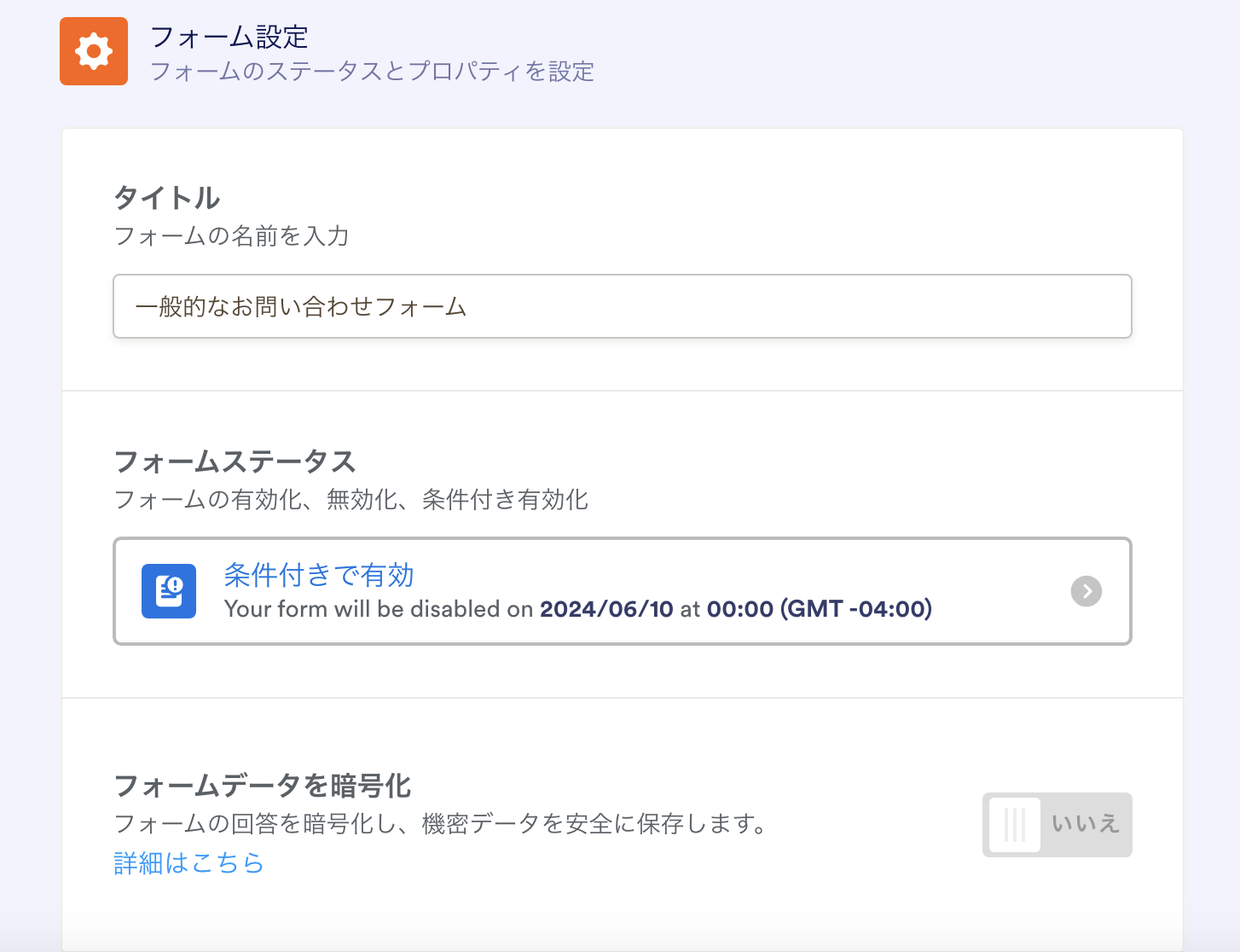
Task: Focus the form title input field
Action: tap(622, 306)
